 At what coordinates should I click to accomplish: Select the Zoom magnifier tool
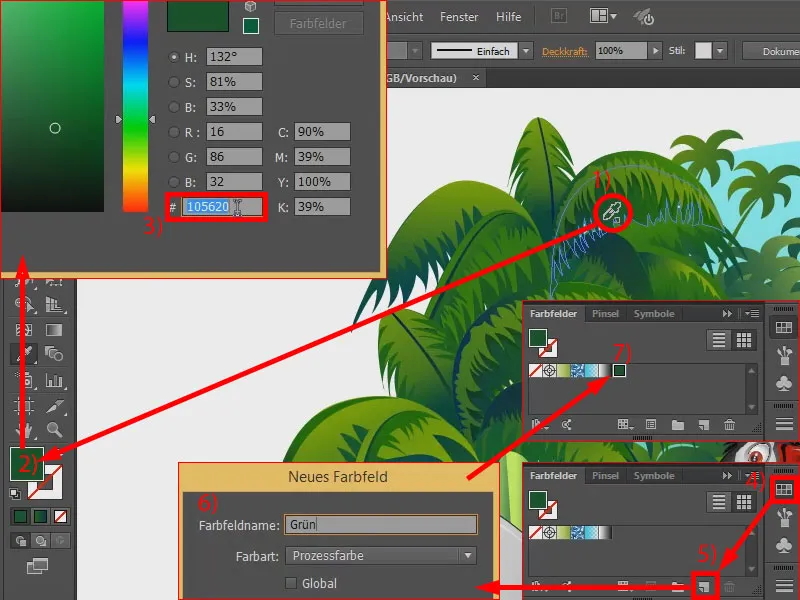click(54, 430)
